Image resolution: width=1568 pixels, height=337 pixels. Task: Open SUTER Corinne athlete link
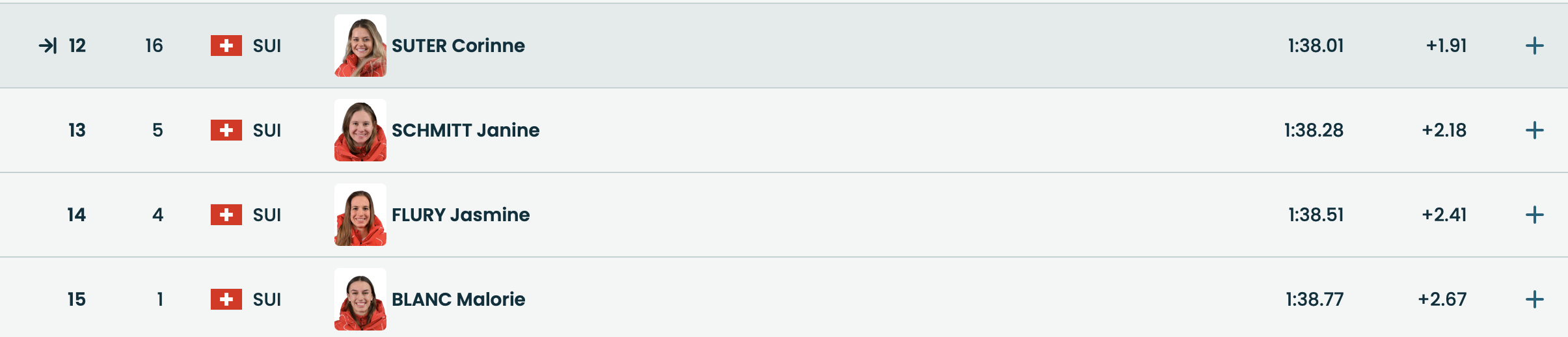point(458,46)
